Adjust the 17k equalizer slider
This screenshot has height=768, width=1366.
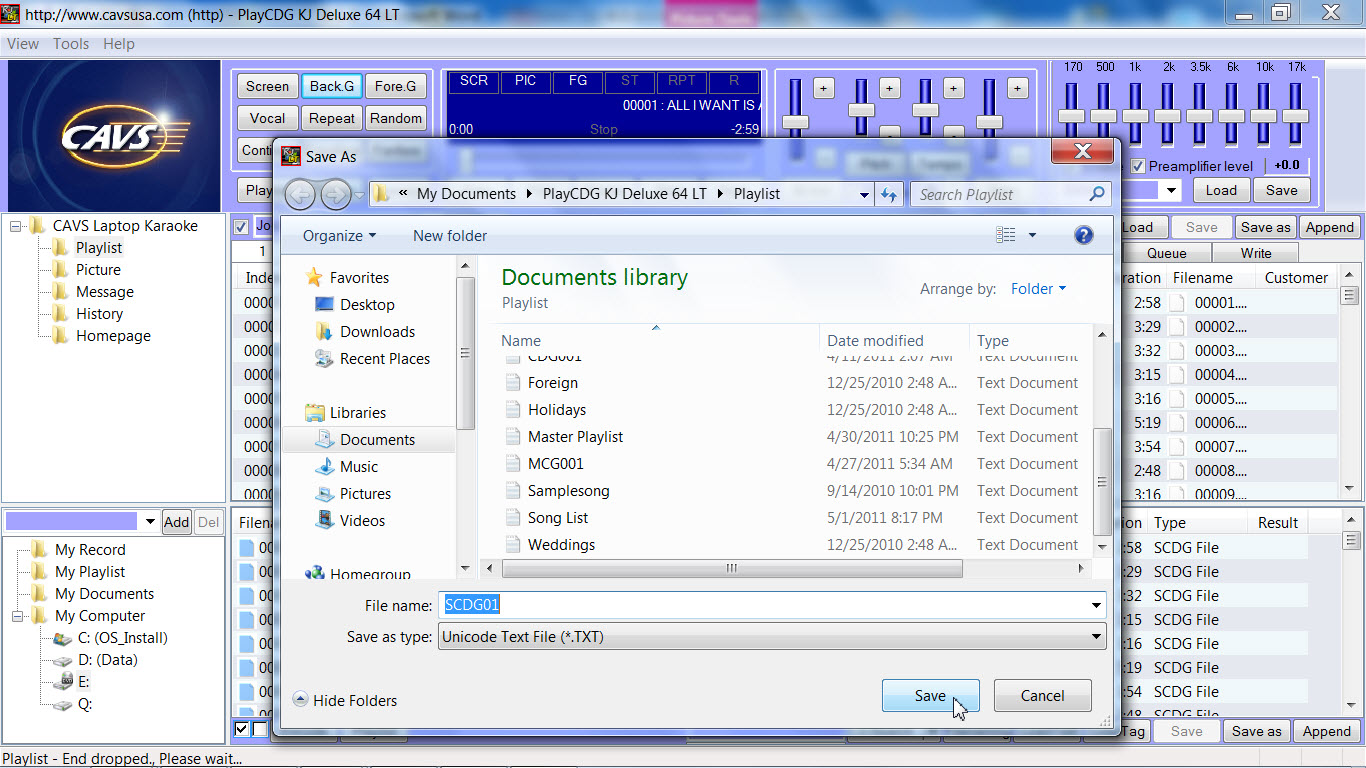click(x=1295, y=115)
